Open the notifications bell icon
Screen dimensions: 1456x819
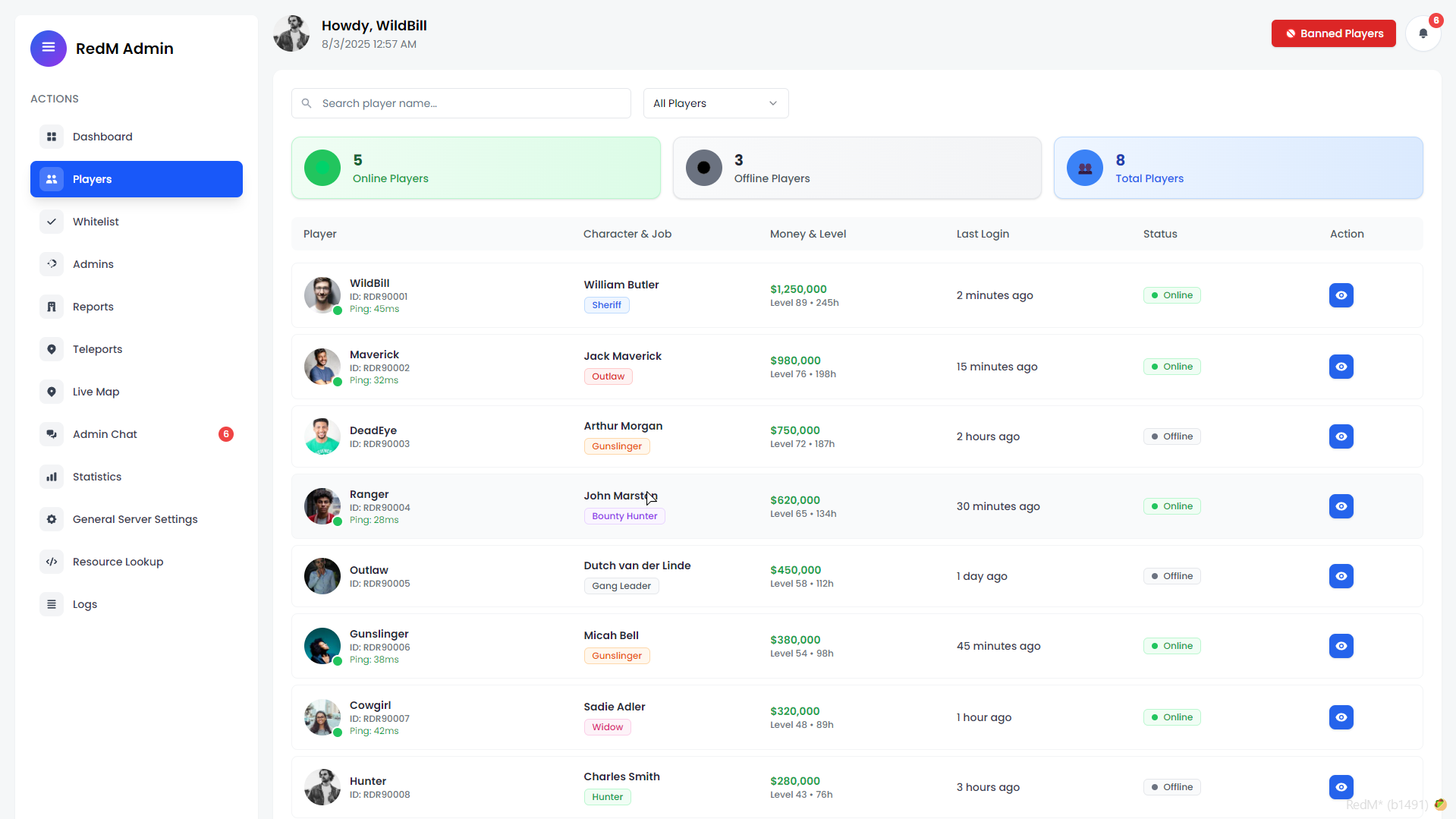click(x=1423, y=33)
